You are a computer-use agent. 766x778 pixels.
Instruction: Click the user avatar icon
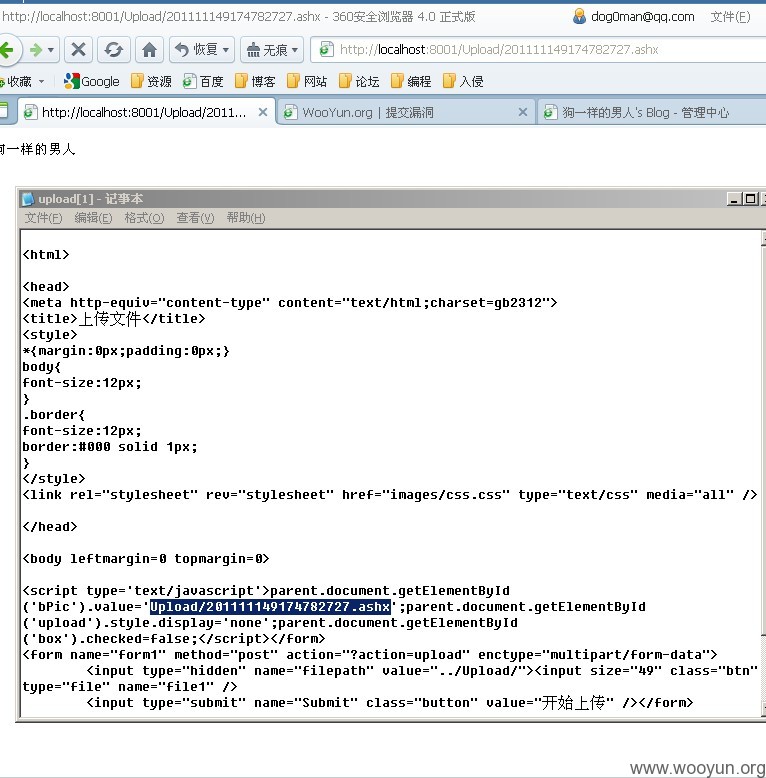[x=579, y=17]
